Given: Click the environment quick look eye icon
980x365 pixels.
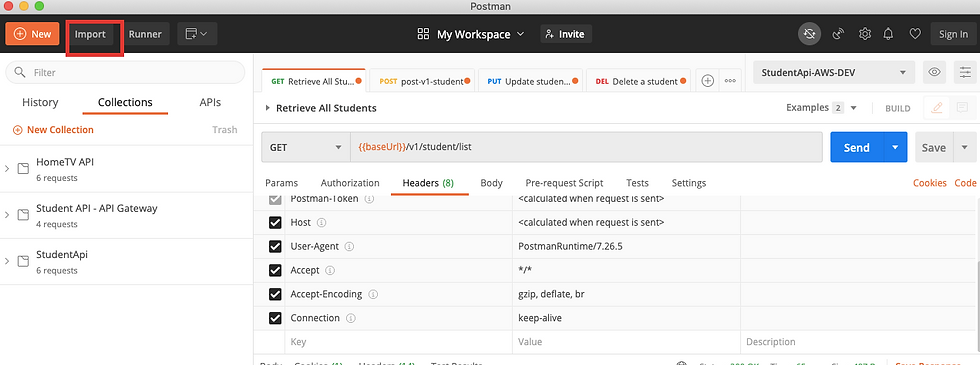Looking at the screenshot, I should point(934,72).
